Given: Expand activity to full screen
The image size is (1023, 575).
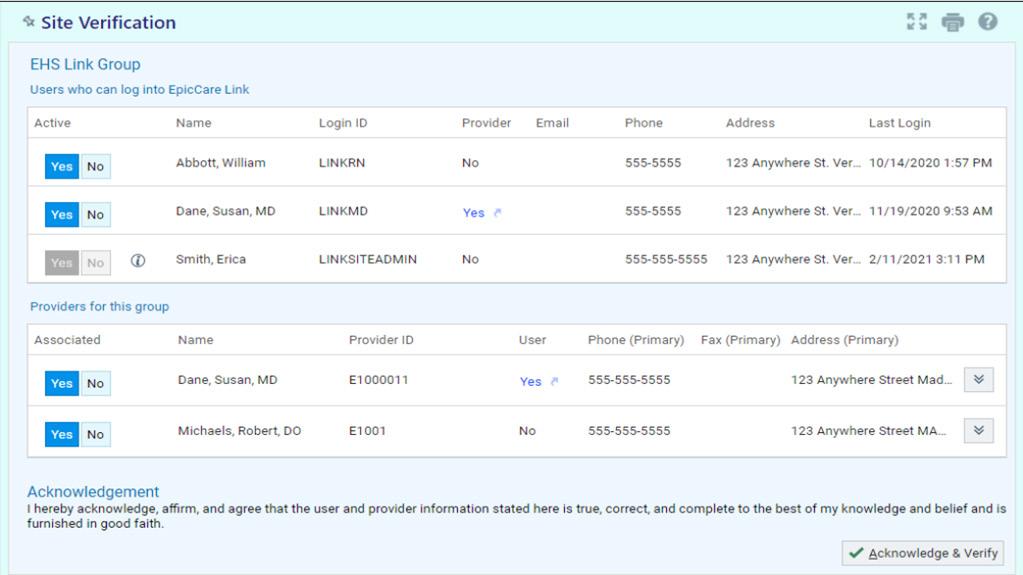Looking at the screenshot, I should click(x=917, y=22).
